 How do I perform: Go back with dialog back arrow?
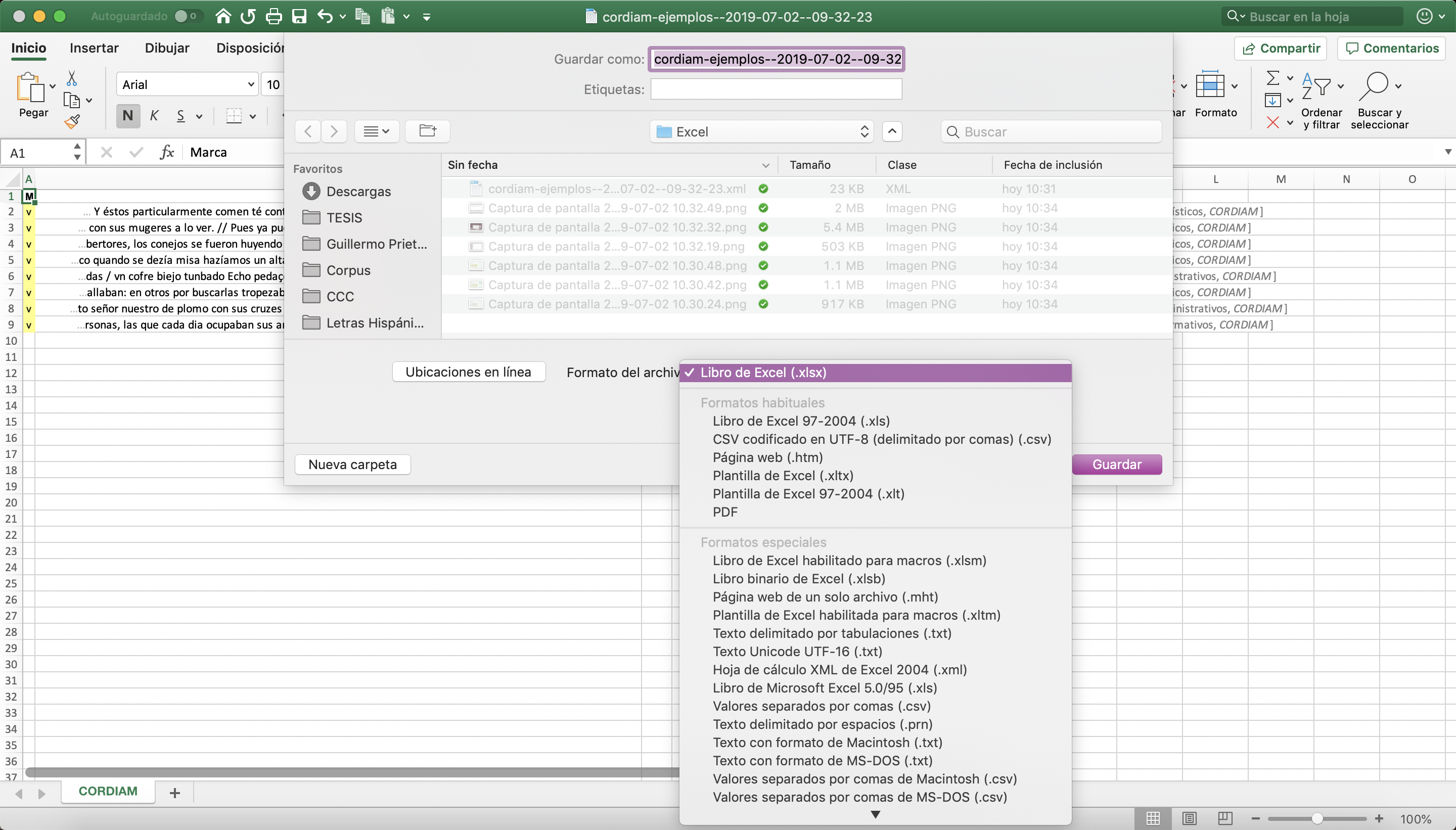[x=308, y=131]
